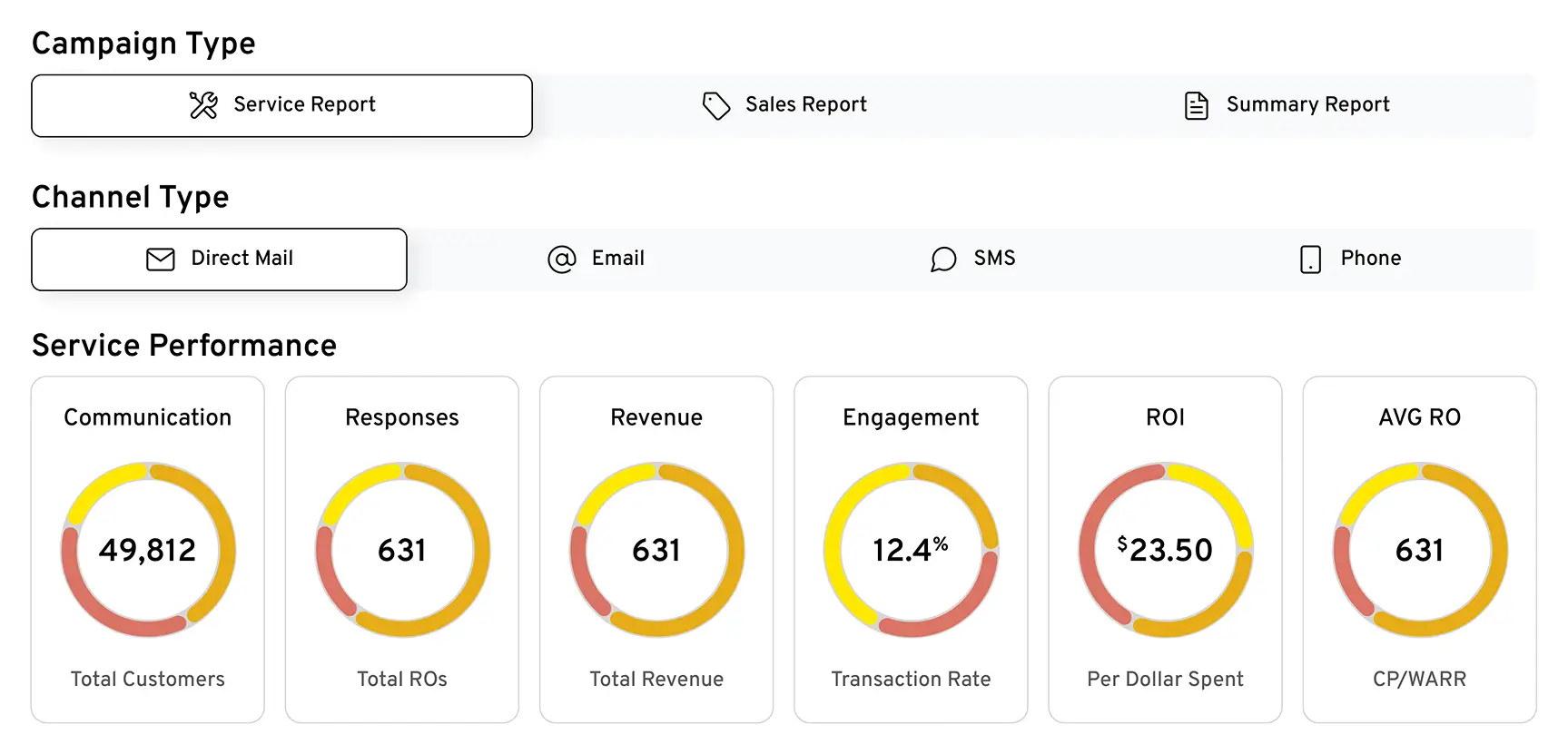The height and width of the screenshot is (754, 1568).
Task: Click the AVG RO CP/WARR card
Action: 1419,550
